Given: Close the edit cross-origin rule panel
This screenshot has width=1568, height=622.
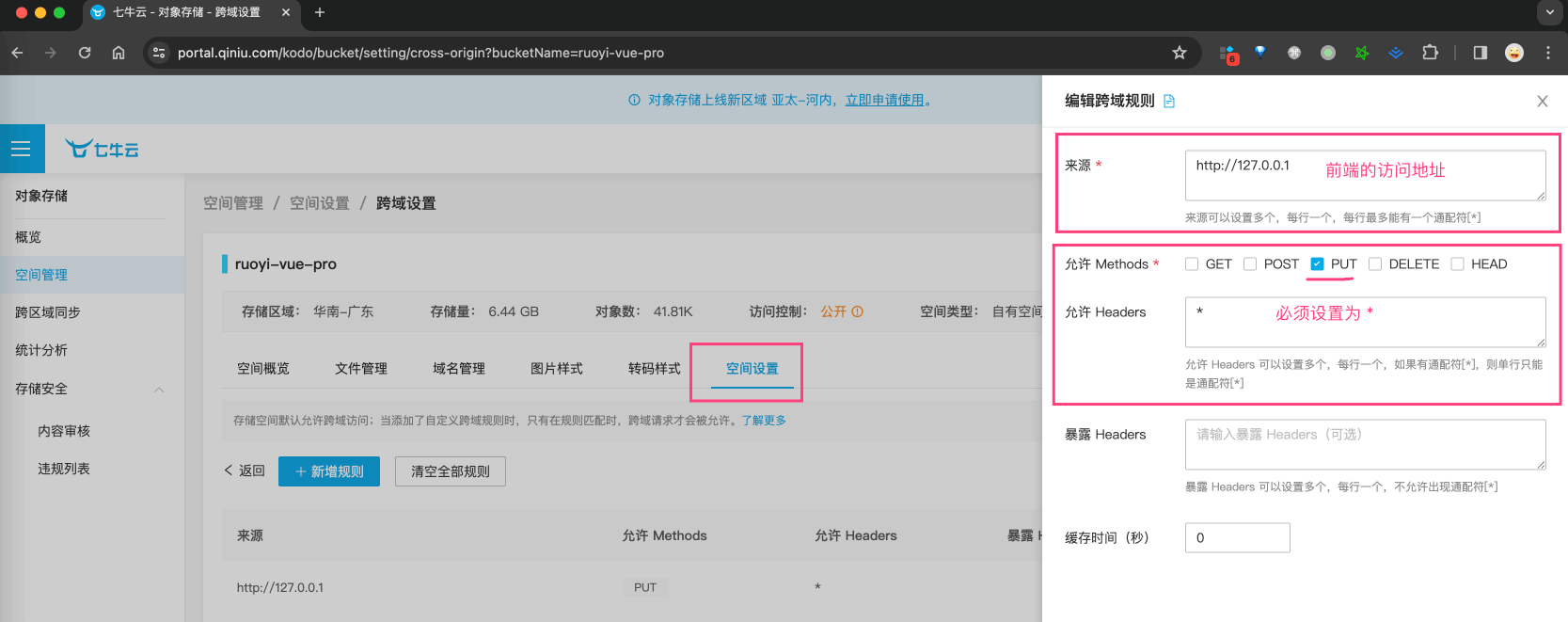Looking at the screenshot, I should point(1542,102).
